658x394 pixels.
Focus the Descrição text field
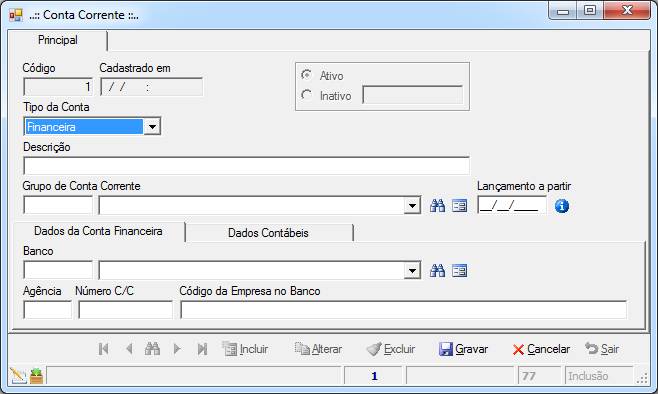point(246,166)
